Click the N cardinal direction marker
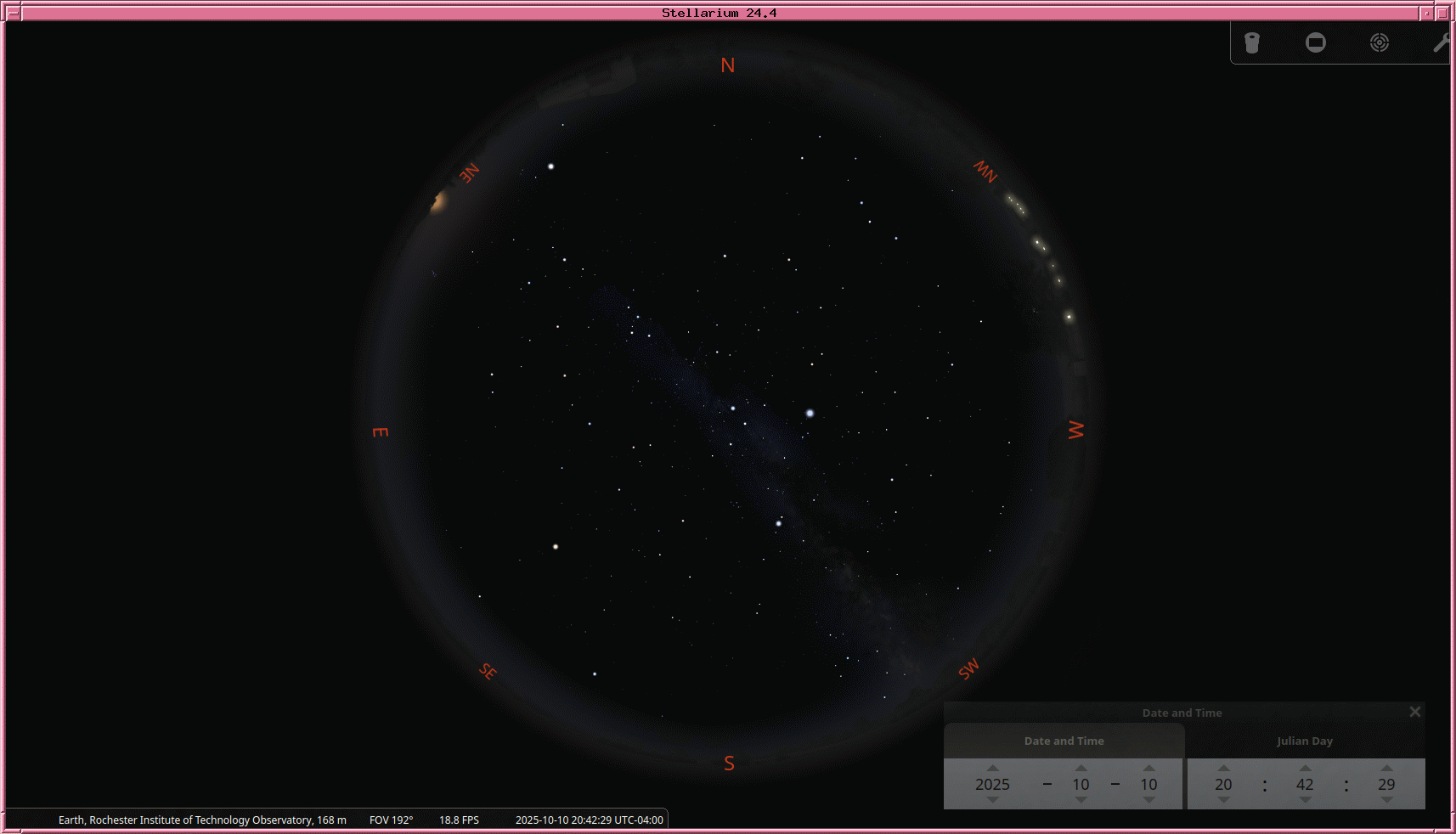1456x834 pixels. point(727,65)
